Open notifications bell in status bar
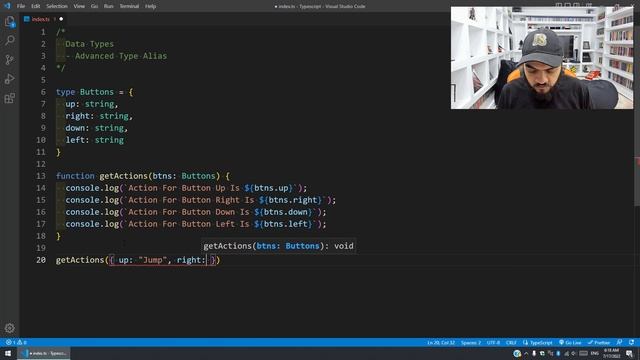640x360 pixels. point(631,342)
